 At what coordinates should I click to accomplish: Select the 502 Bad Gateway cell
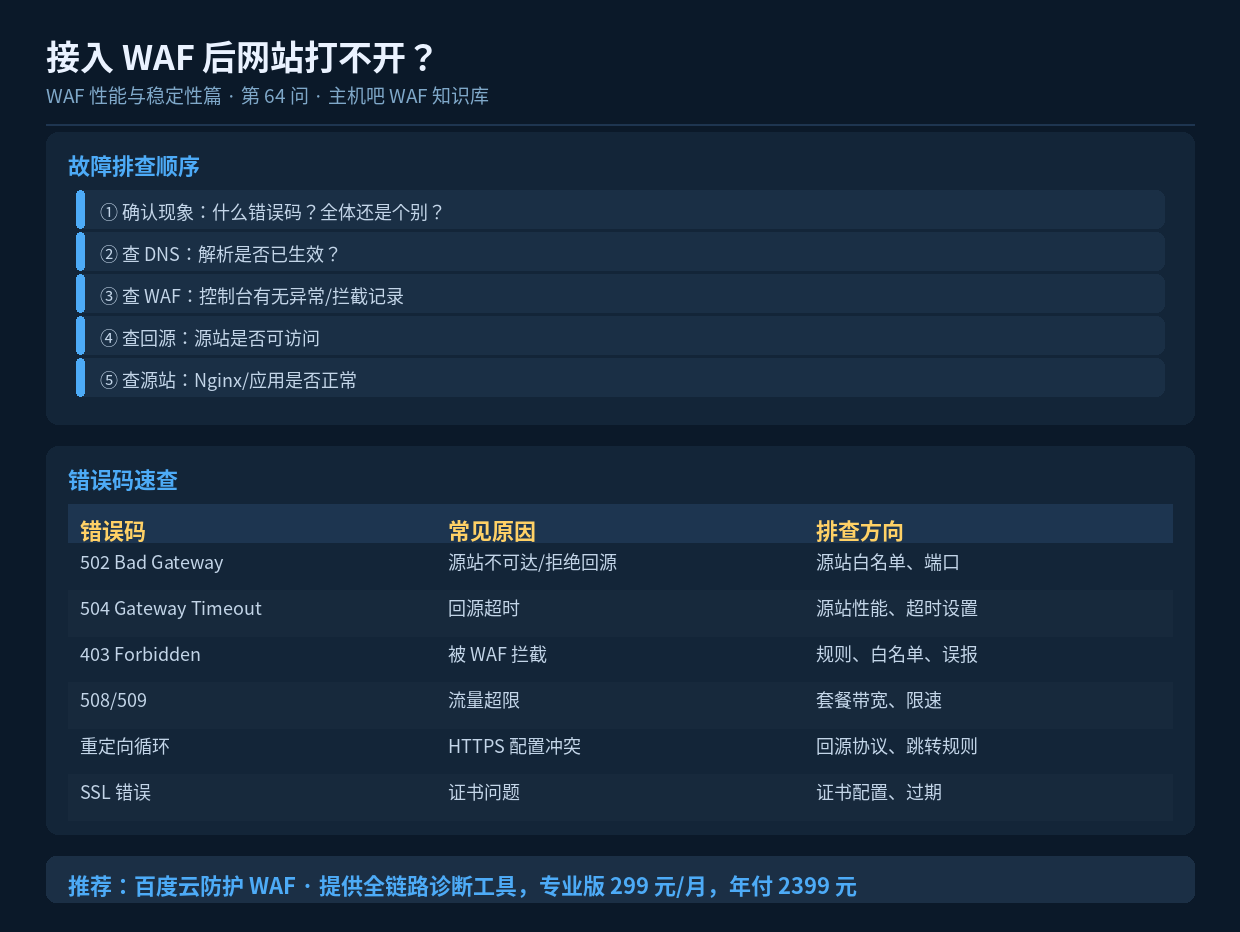coord(152,562)
